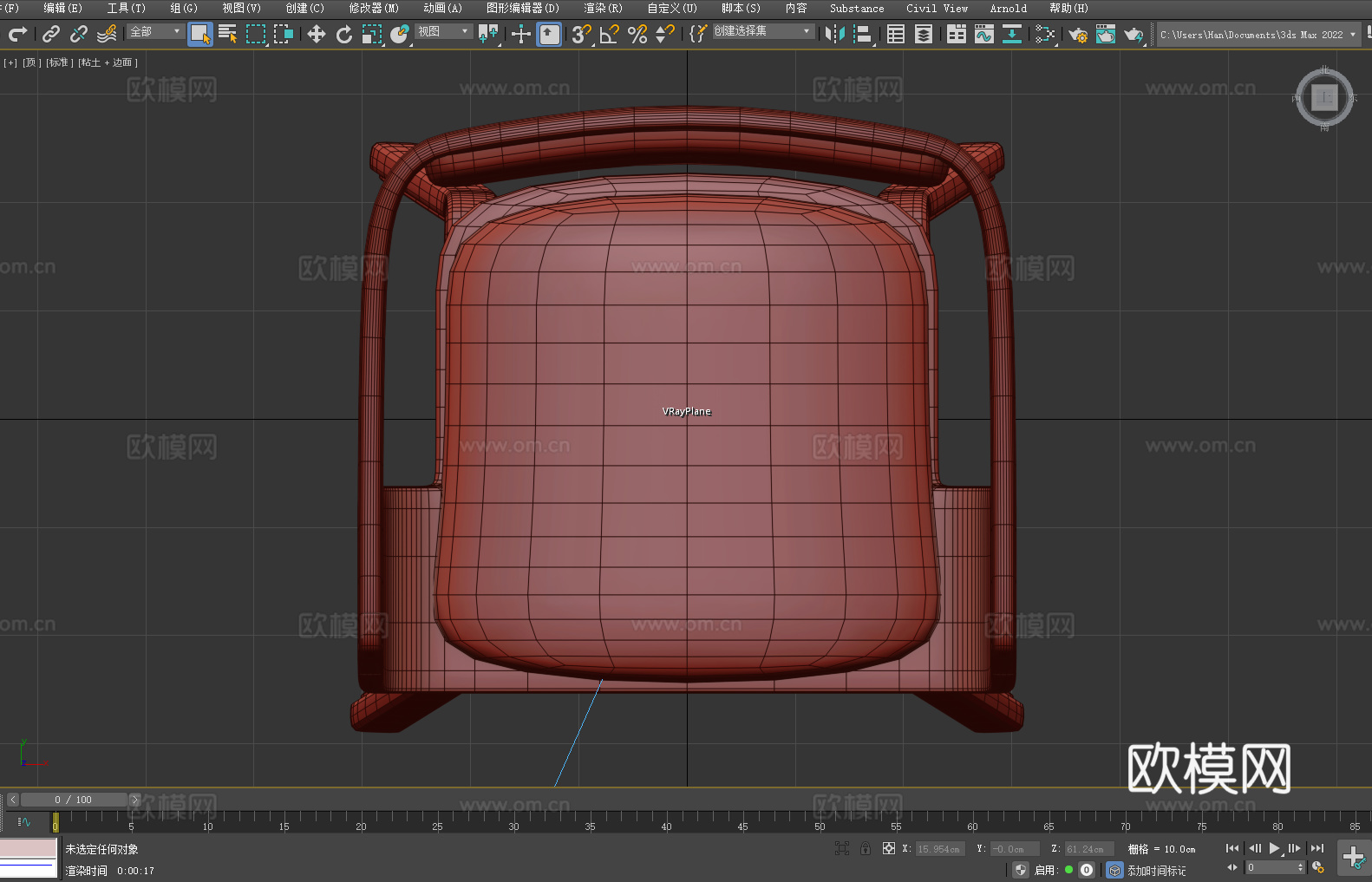Click the Align tool icon

point(863,34)
